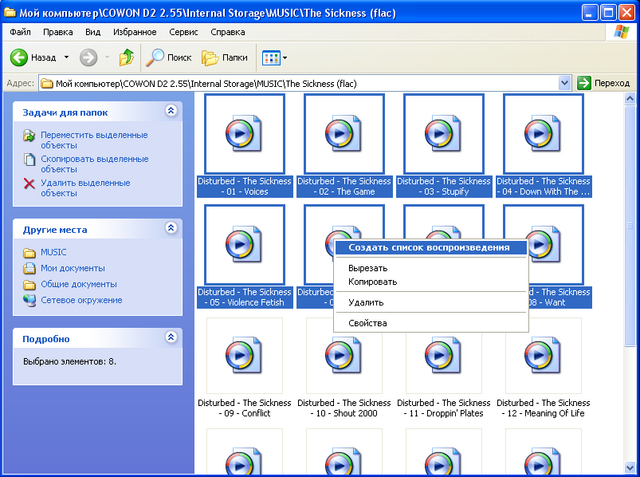Click the red X delete task icon
The image size is (640, 477).
click(x=29, y=184)
